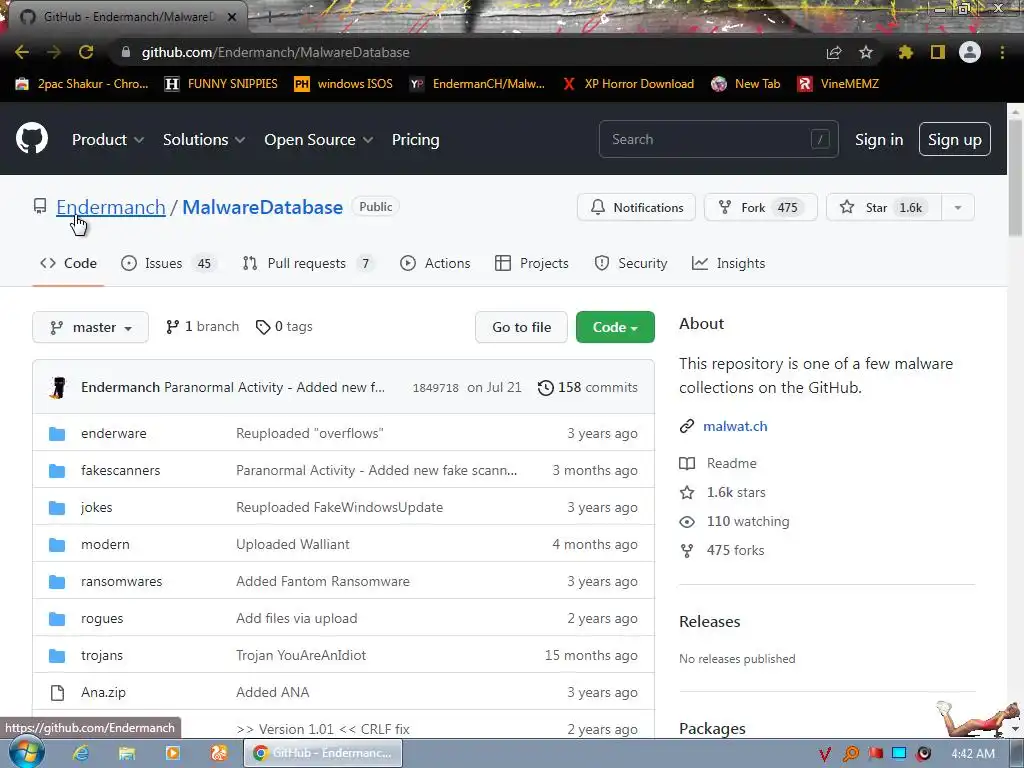
Task: Click the ransomwares folder icon
Action: [57, 582]
